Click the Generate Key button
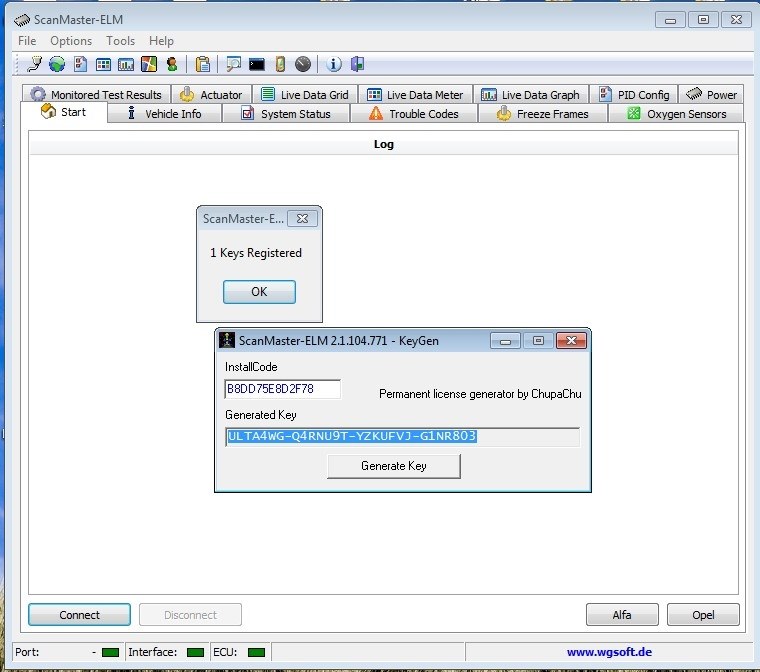Viewport: 760px width, 672px height. [x=393, y=466]
